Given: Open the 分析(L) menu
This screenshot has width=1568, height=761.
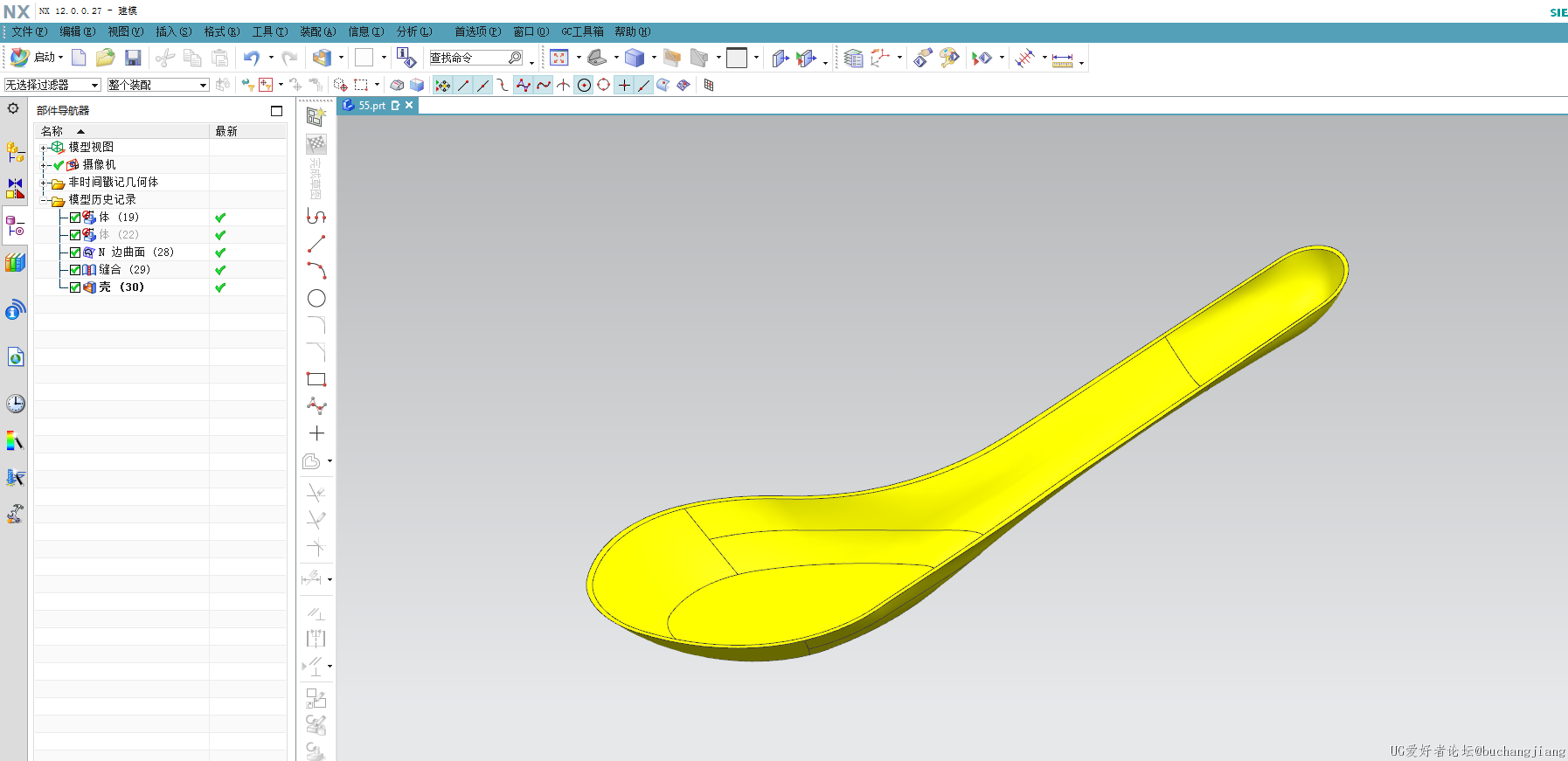Looking at the screenshot, I should (x=414, y=31).
